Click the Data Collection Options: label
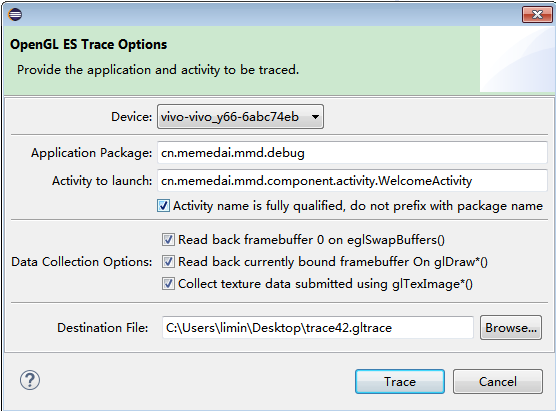The height and width of the screenshot is (411, 556). pyautogui.click(x=82, y=262)
